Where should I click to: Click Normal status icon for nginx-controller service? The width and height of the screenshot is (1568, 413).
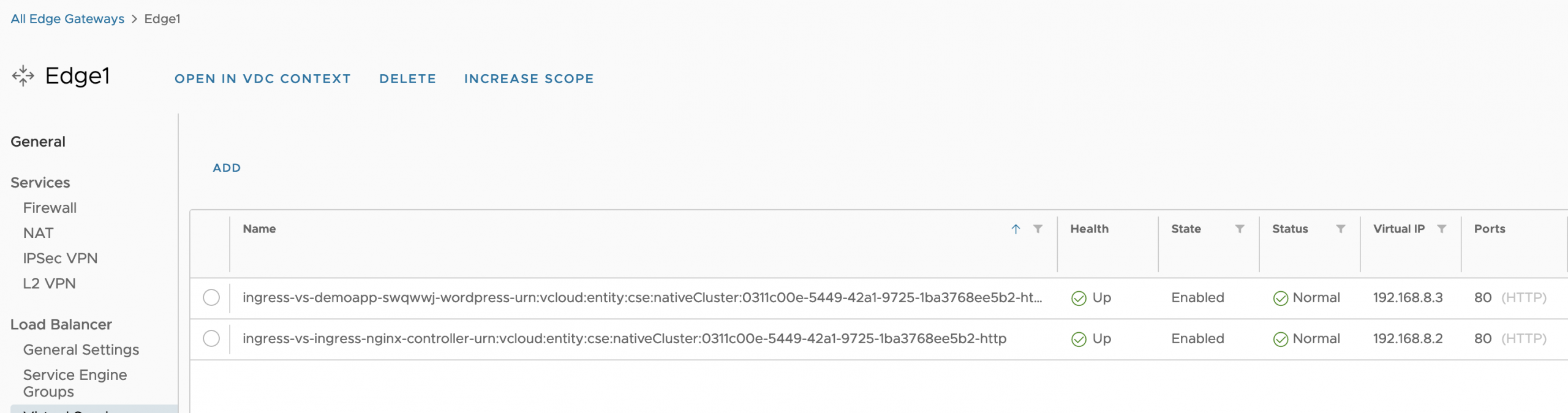(1280, 339)
